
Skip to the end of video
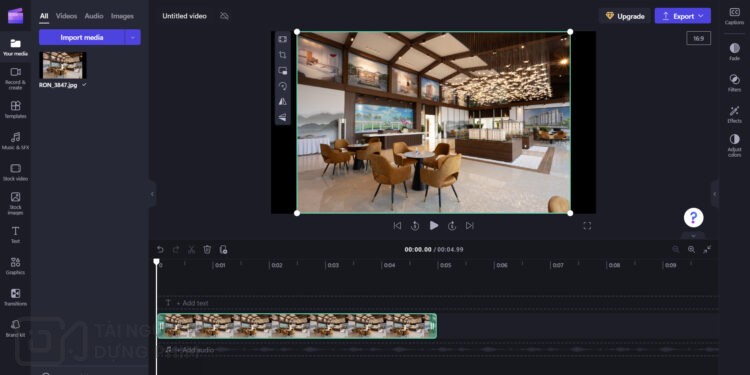point(470,226)
